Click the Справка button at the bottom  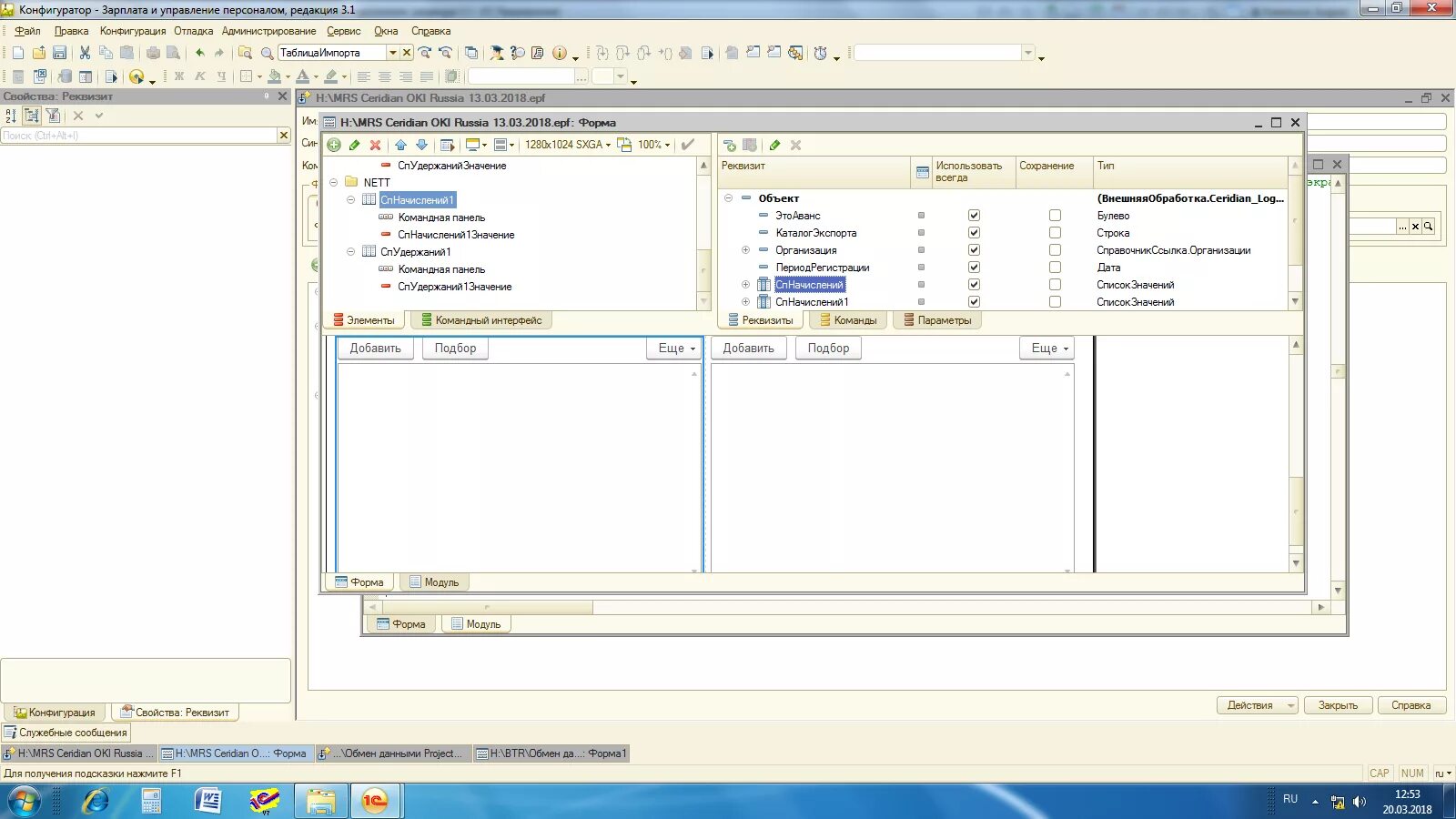1411,705
